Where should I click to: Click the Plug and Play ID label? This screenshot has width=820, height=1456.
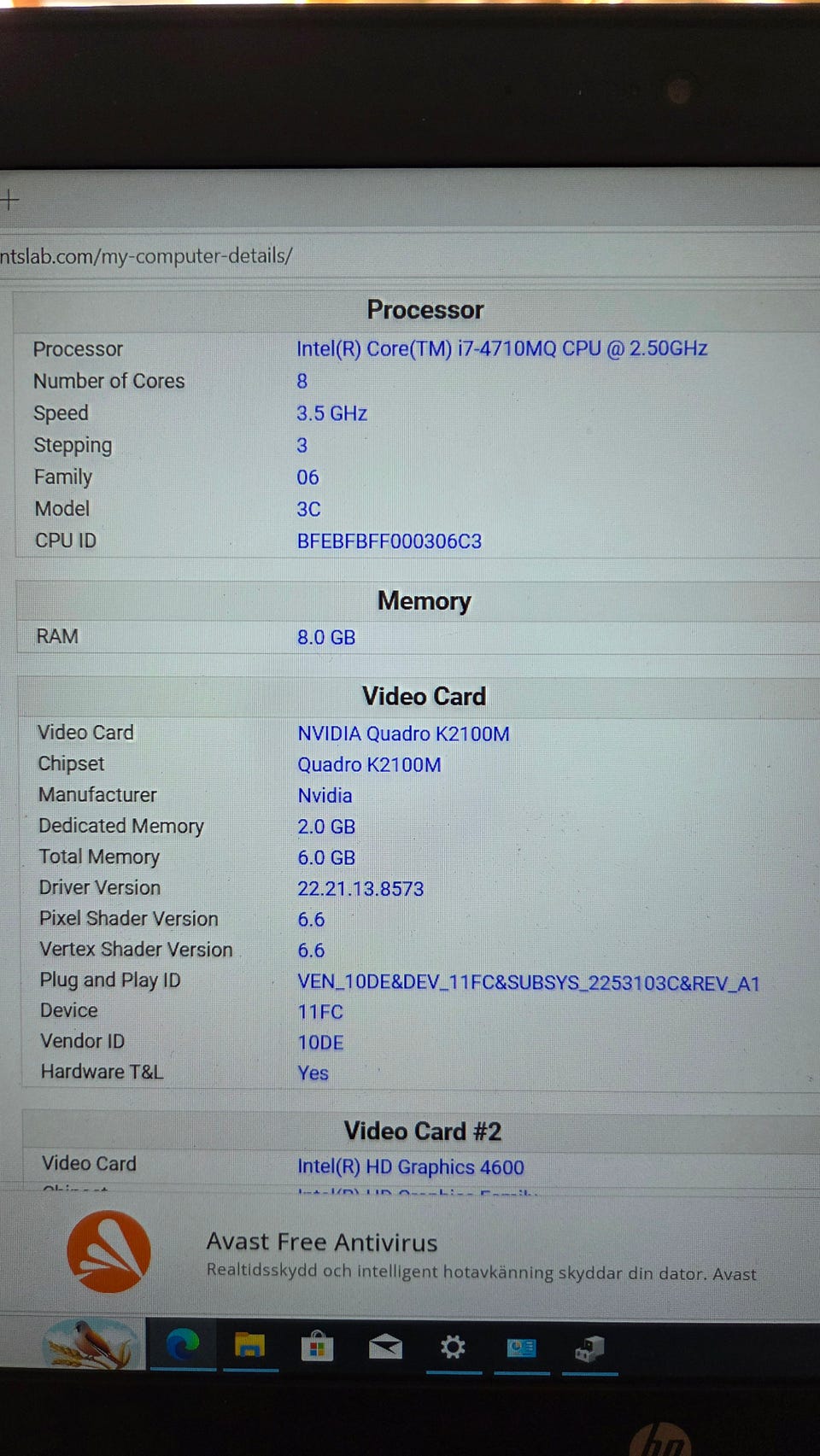110,980
